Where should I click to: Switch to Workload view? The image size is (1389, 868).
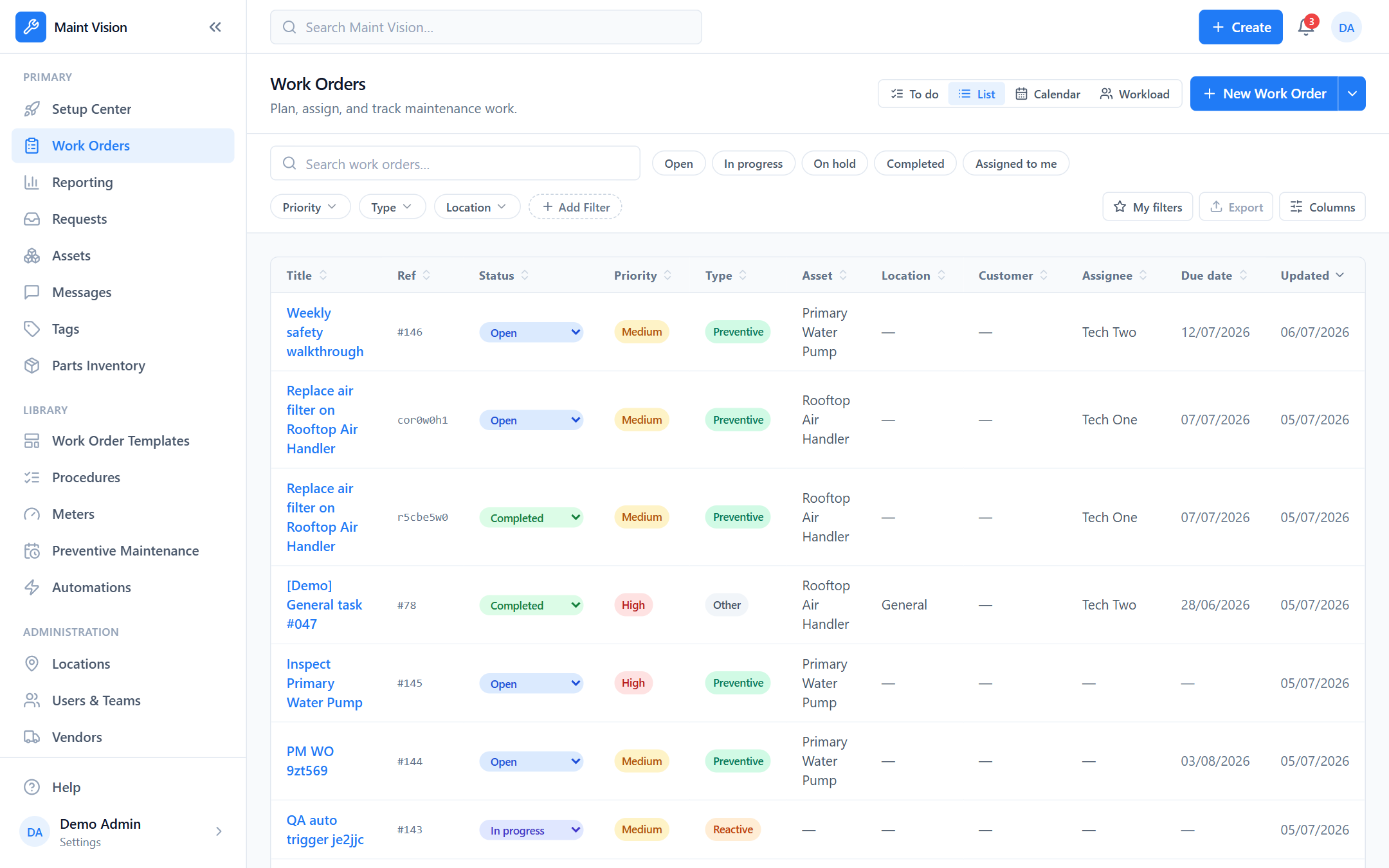(1134, 94)
